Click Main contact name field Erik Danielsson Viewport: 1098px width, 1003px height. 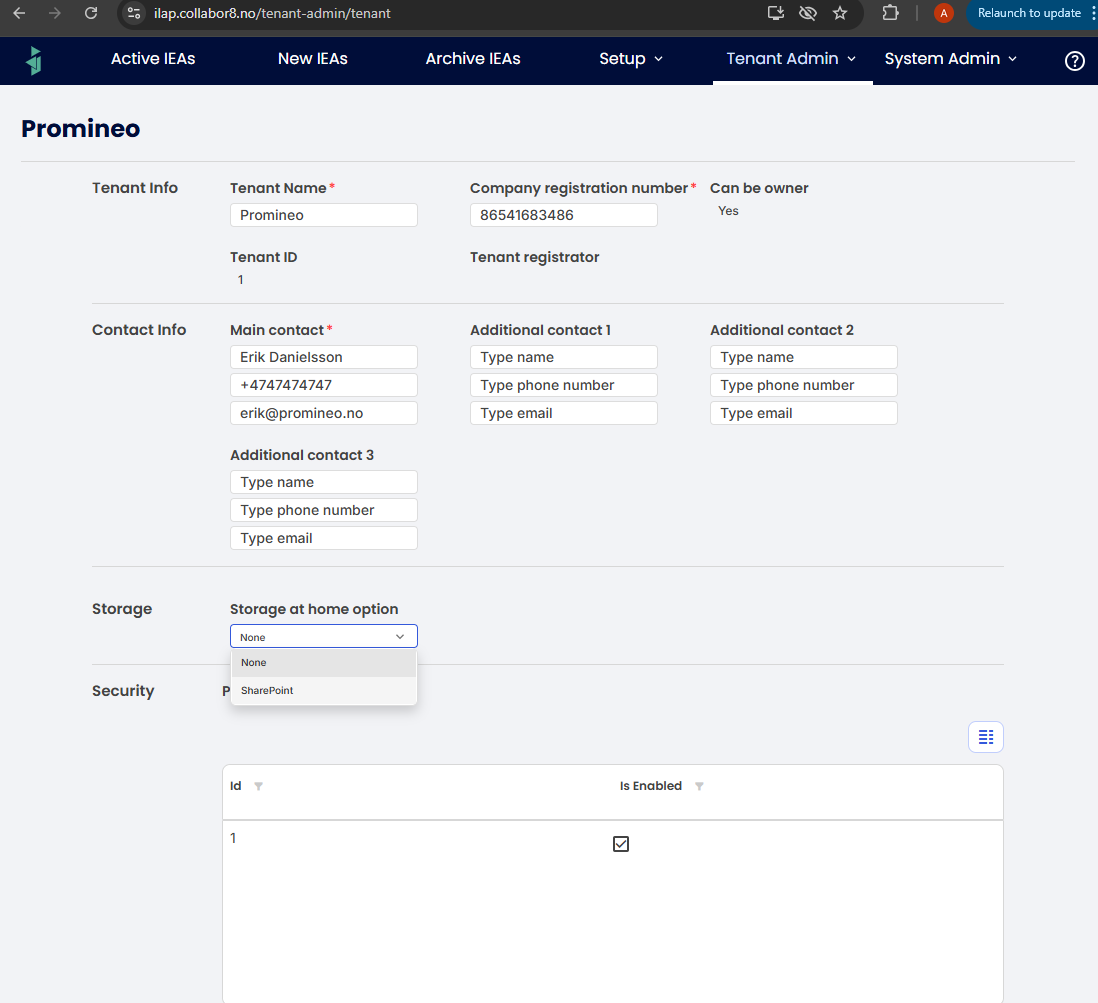[x=324, y=357]
